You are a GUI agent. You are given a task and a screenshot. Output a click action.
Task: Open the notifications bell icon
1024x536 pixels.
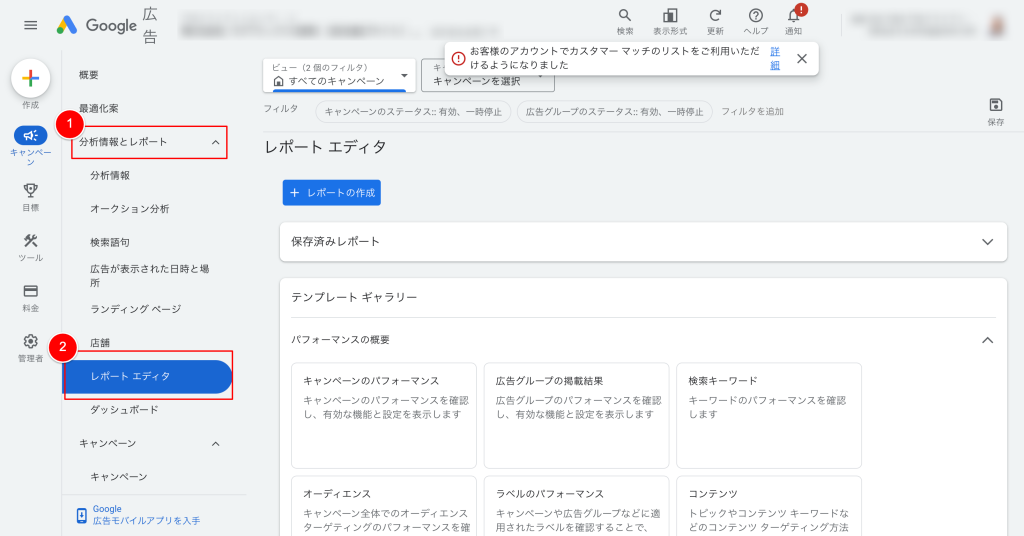(793, 17)
